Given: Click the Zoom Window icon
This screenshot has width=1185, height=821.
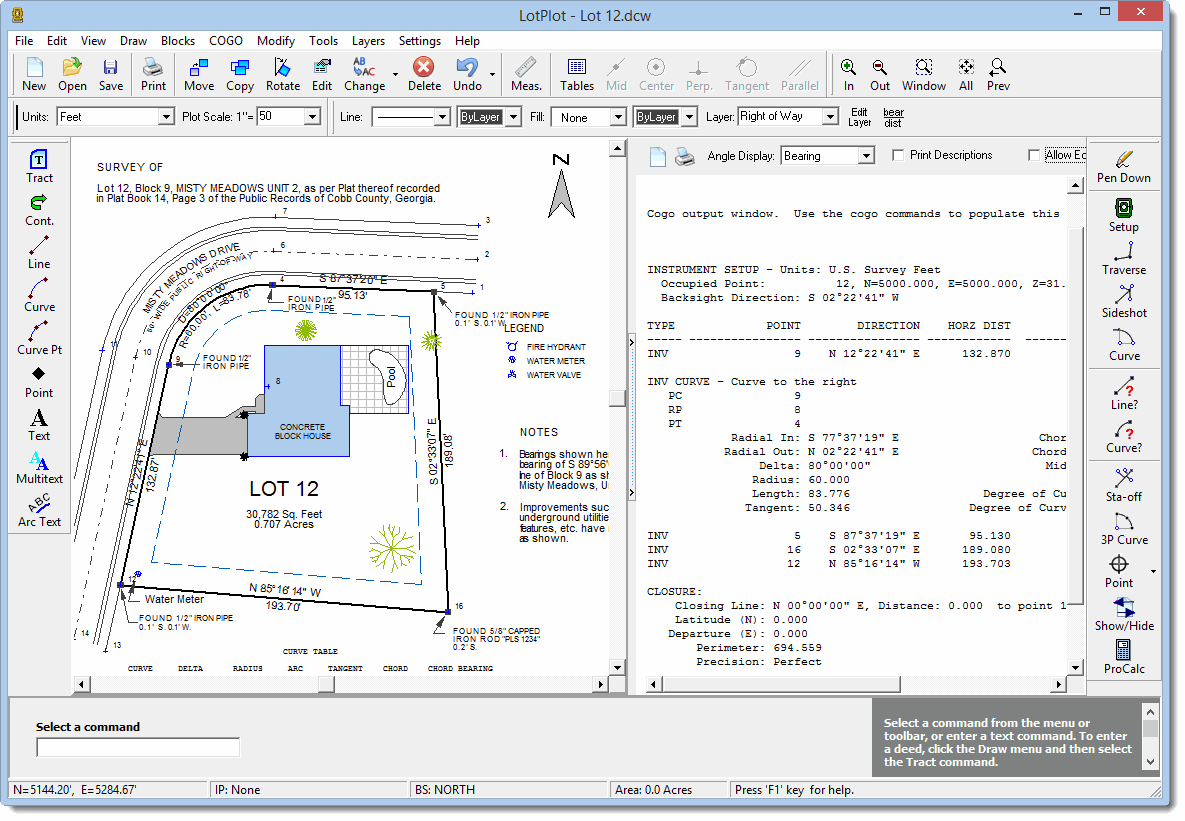Looking at the screenshot, I should tap(924, 75).
